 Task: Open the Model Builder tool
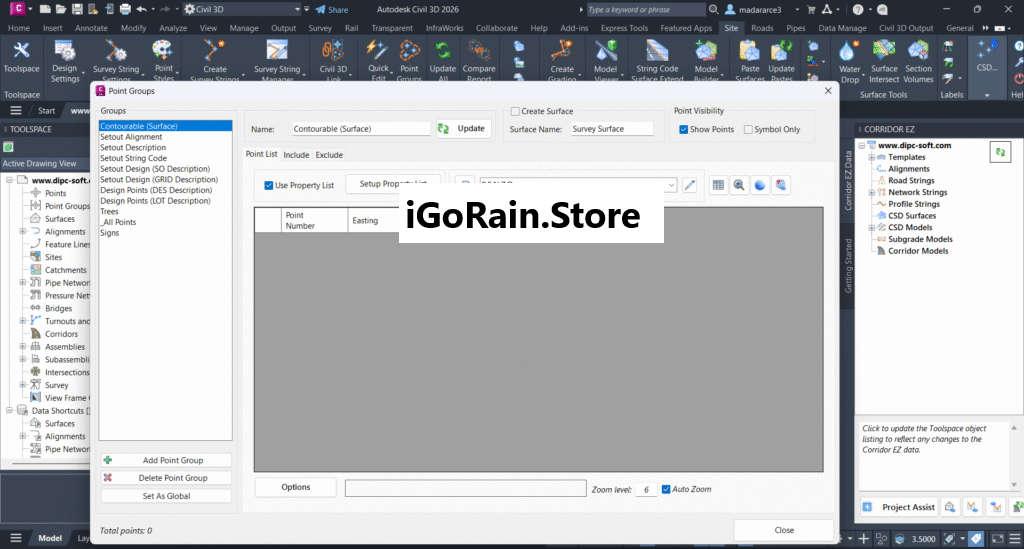click(705, 60)
